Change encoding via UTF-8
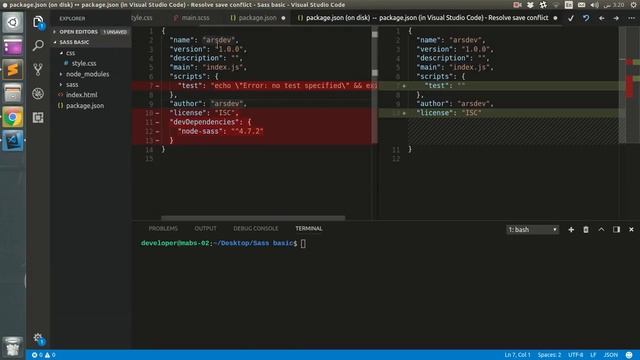This screenshot has height=360, width=640. point(576,355)
